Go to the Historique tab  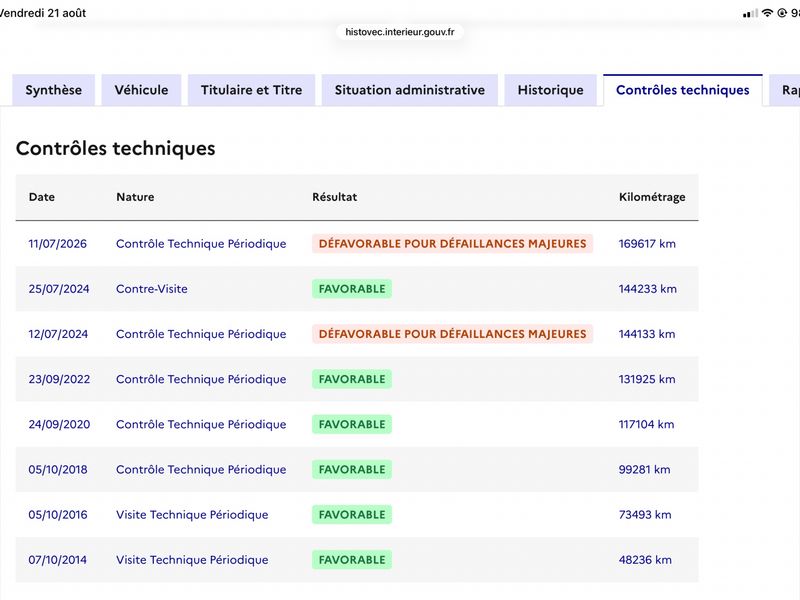(551, 90)
